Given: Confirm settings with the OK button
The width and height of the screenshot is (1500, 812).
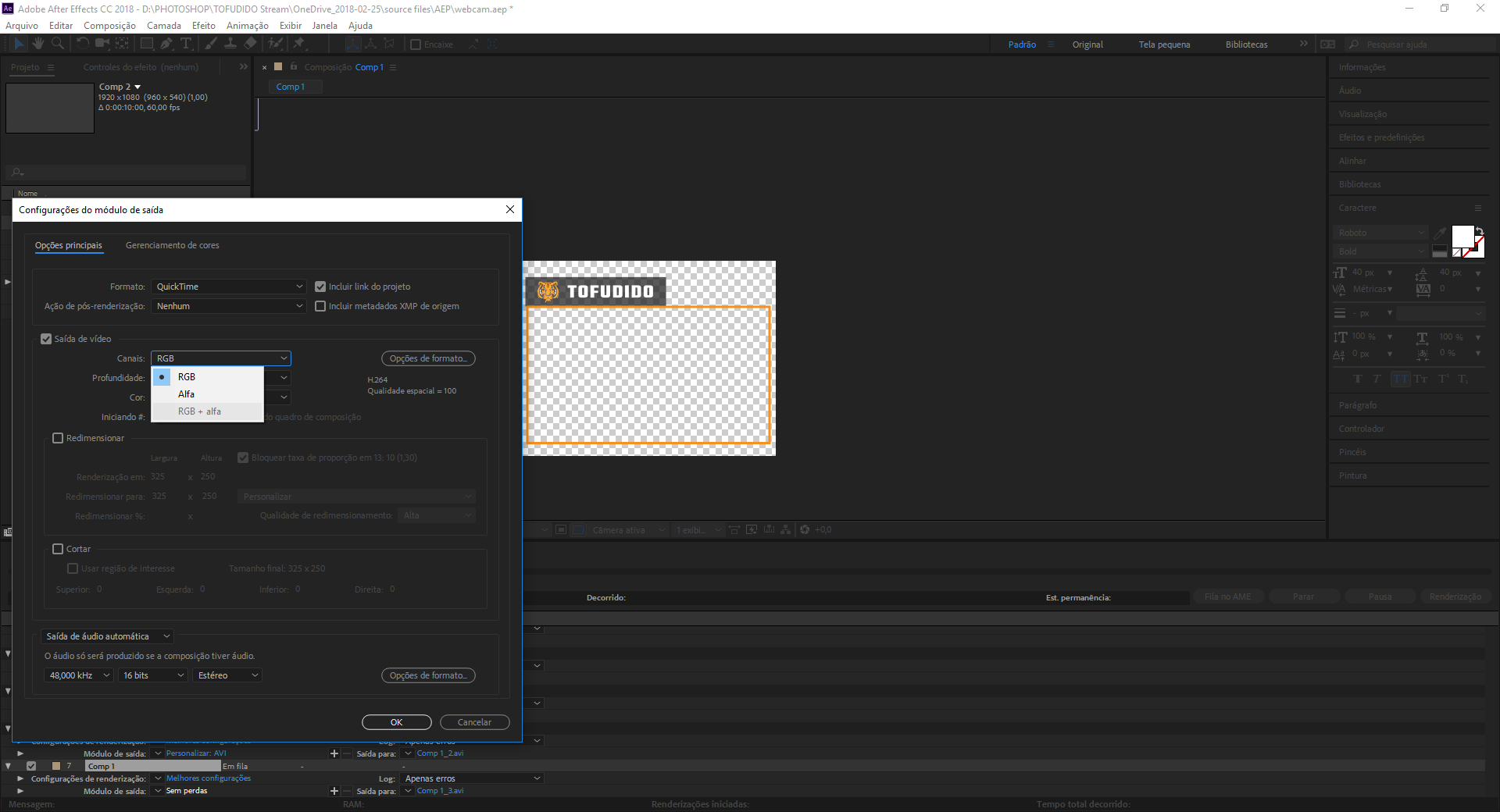Looking at the screenshot, I should point(396,722).
